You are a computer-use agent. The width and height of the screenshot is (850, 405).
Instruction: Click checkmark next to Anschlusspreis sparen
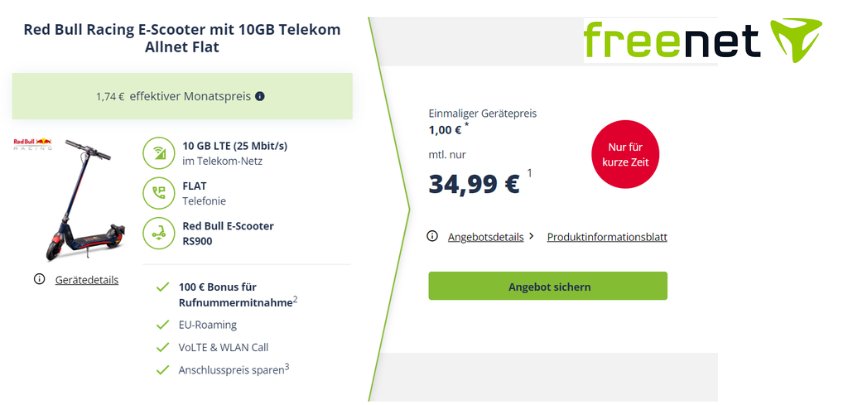tap(162, 370)
